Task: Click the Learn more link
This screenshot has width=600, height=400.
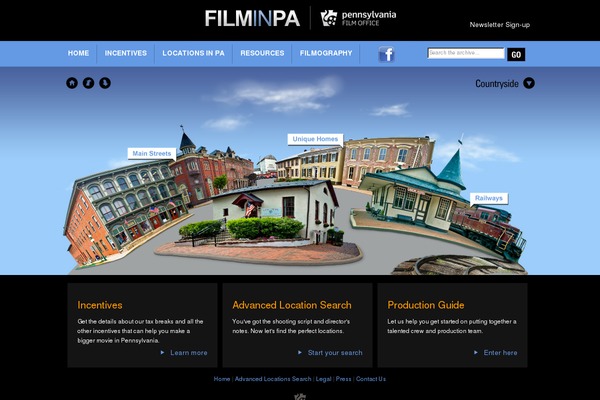Action: [189, 353]
